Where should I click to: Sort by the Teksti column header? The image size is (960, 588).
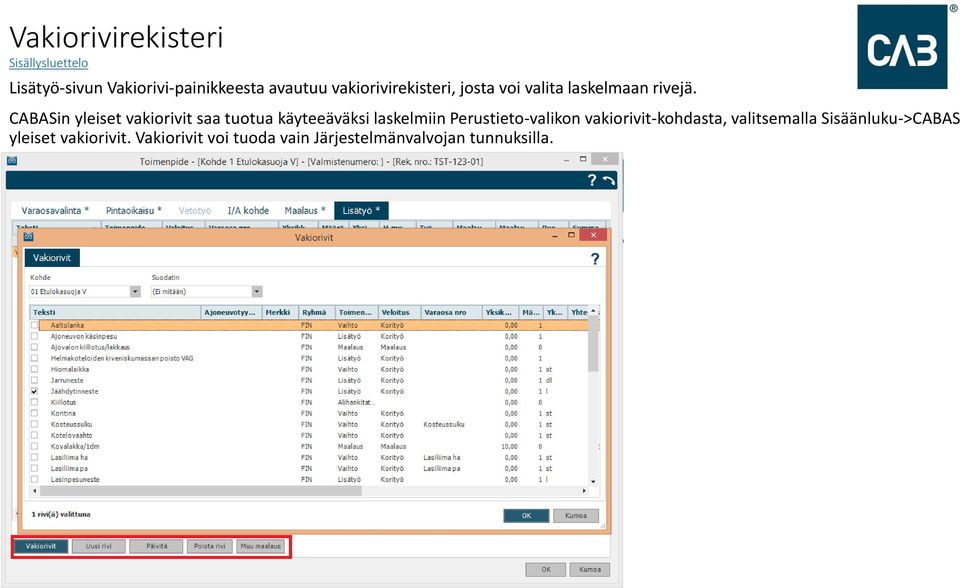coord(116,312)
